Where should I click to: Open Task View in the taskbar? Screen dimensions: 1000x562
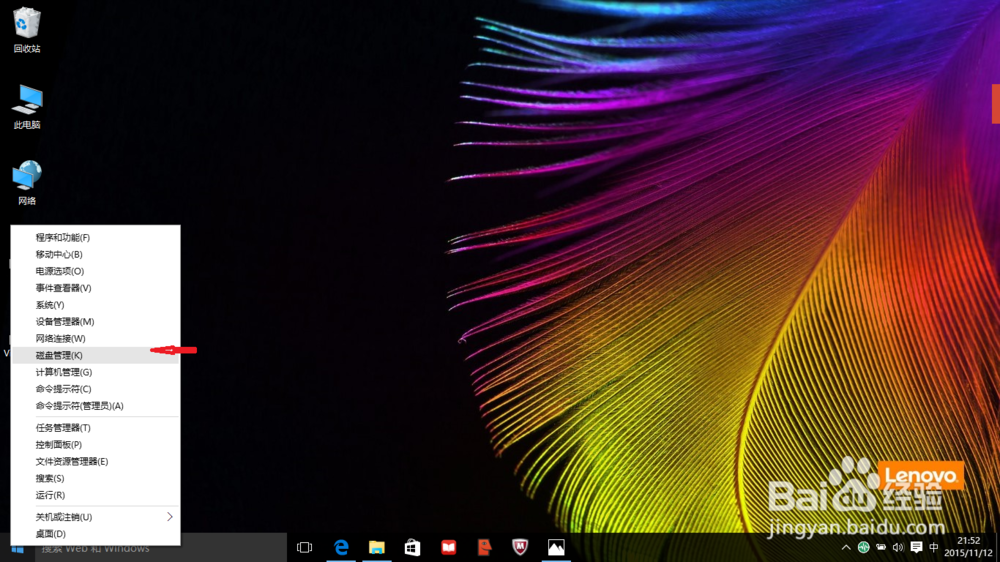tap(304, 547)
